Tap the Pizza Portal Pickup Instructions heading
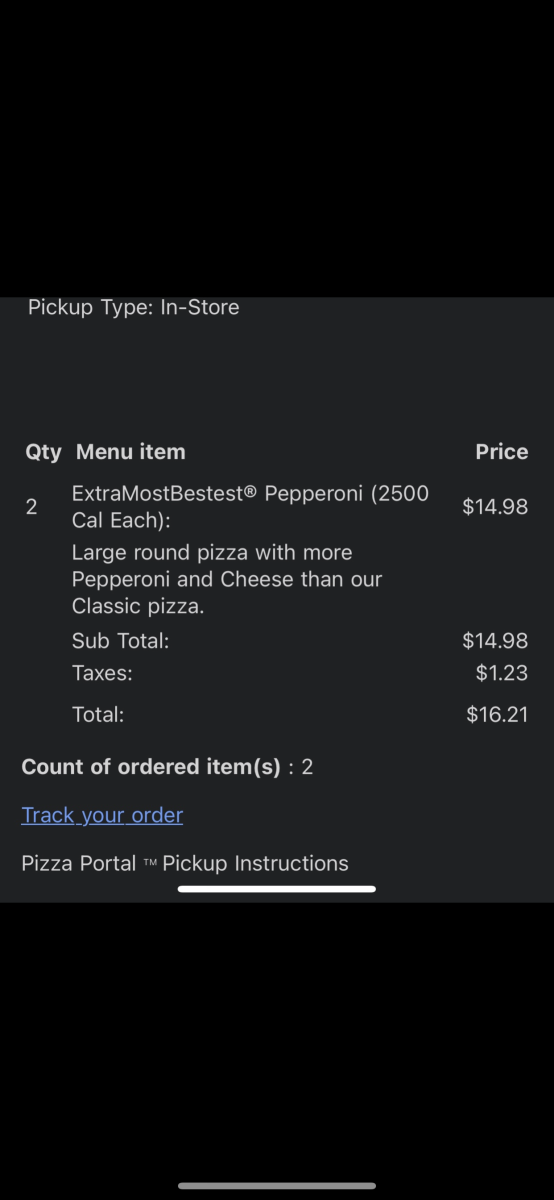The width and height of the screenshot is (554, 1200). click(185, 863)
